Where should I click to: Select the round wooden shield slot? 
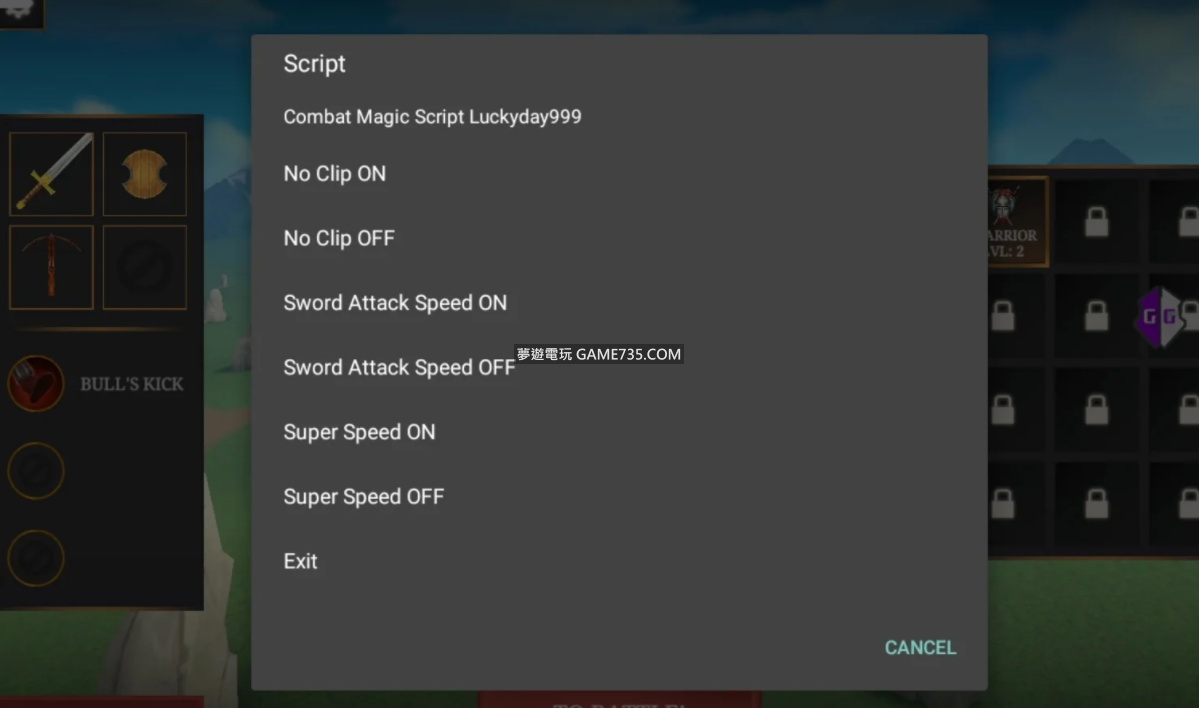click(145, 174)
